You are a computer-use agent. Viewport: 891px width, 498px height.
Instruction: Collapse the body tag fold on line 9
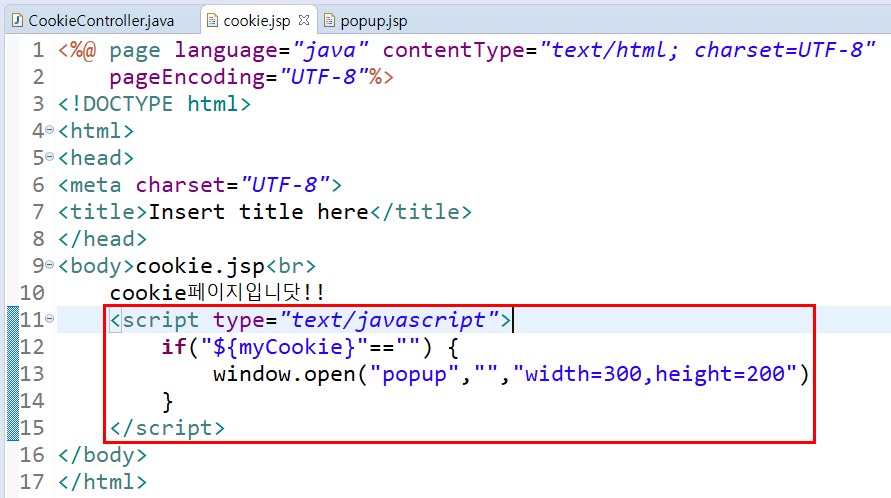[50, 265]
